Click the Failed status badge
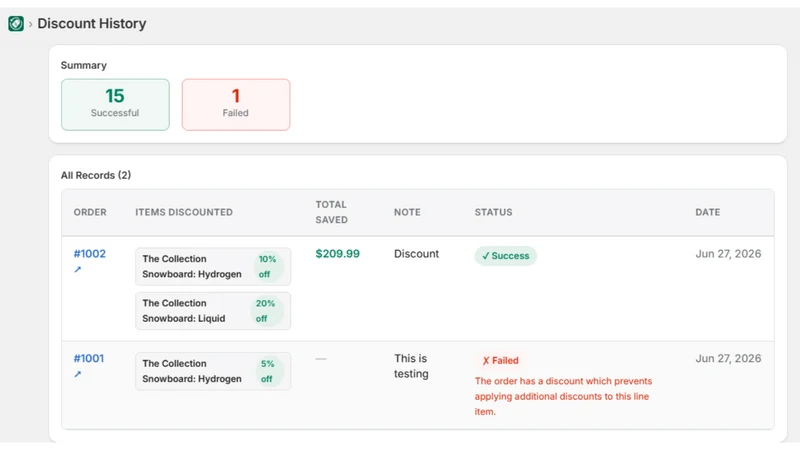Screen dimensions: 800x450 (x=500, y=360)
